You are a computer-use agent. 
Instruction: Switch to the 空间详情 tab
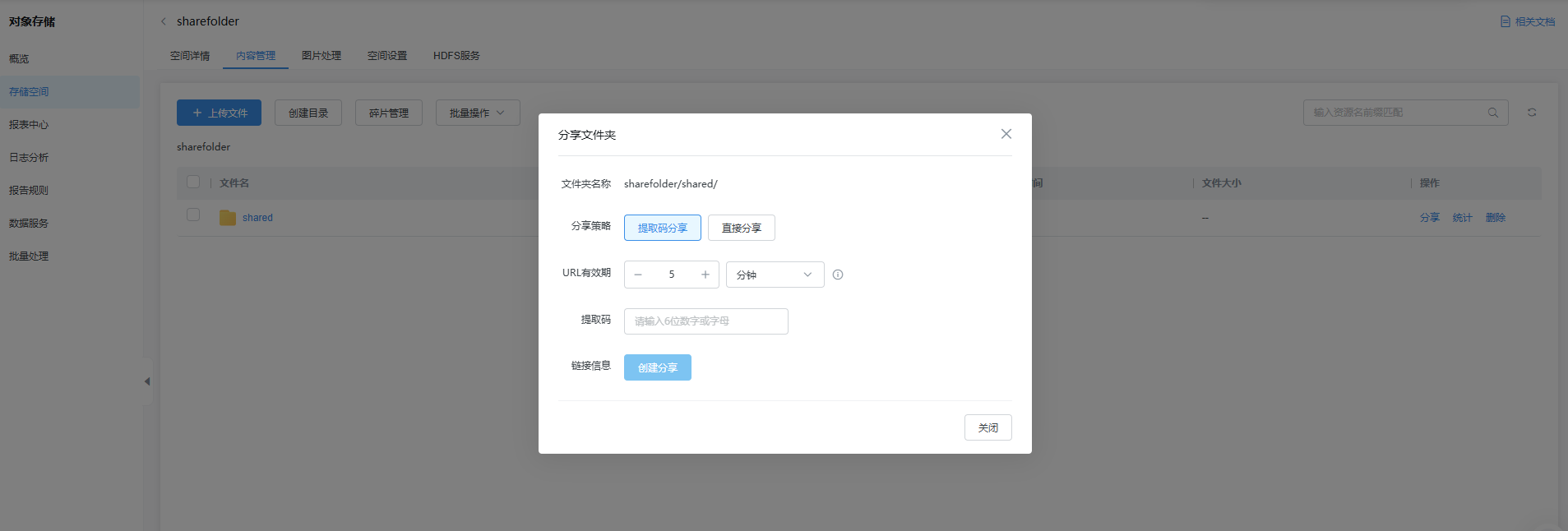(190, 56)
